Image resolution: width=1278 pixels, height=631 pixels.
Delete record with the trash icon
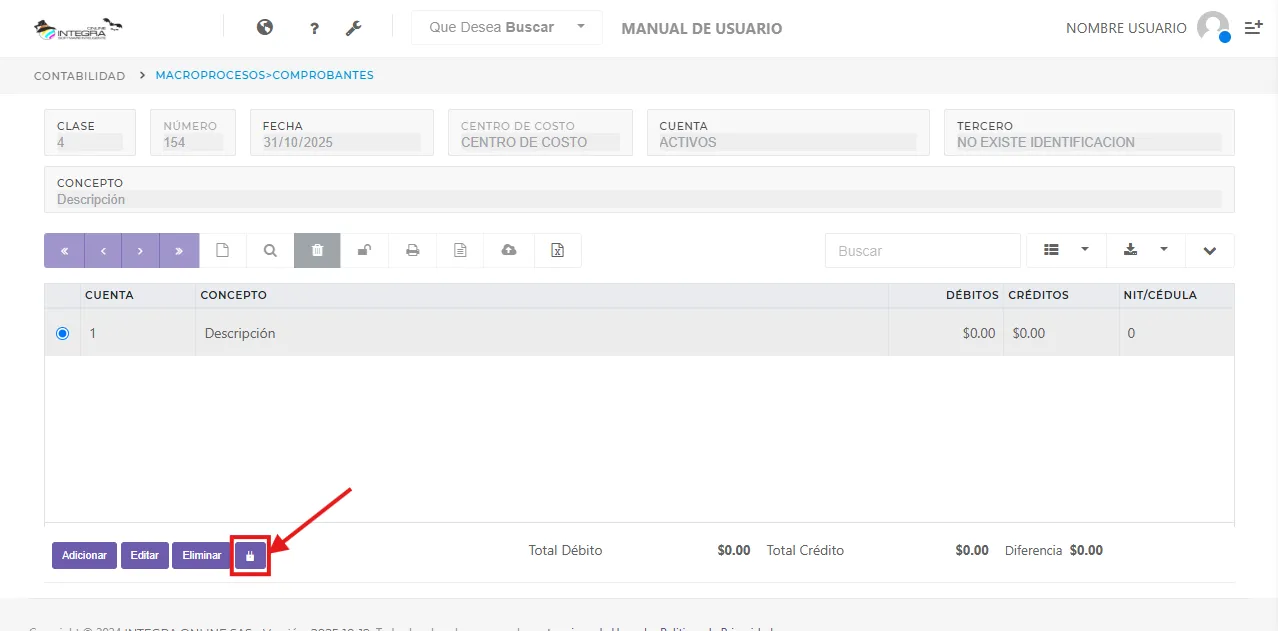point(316,250)
